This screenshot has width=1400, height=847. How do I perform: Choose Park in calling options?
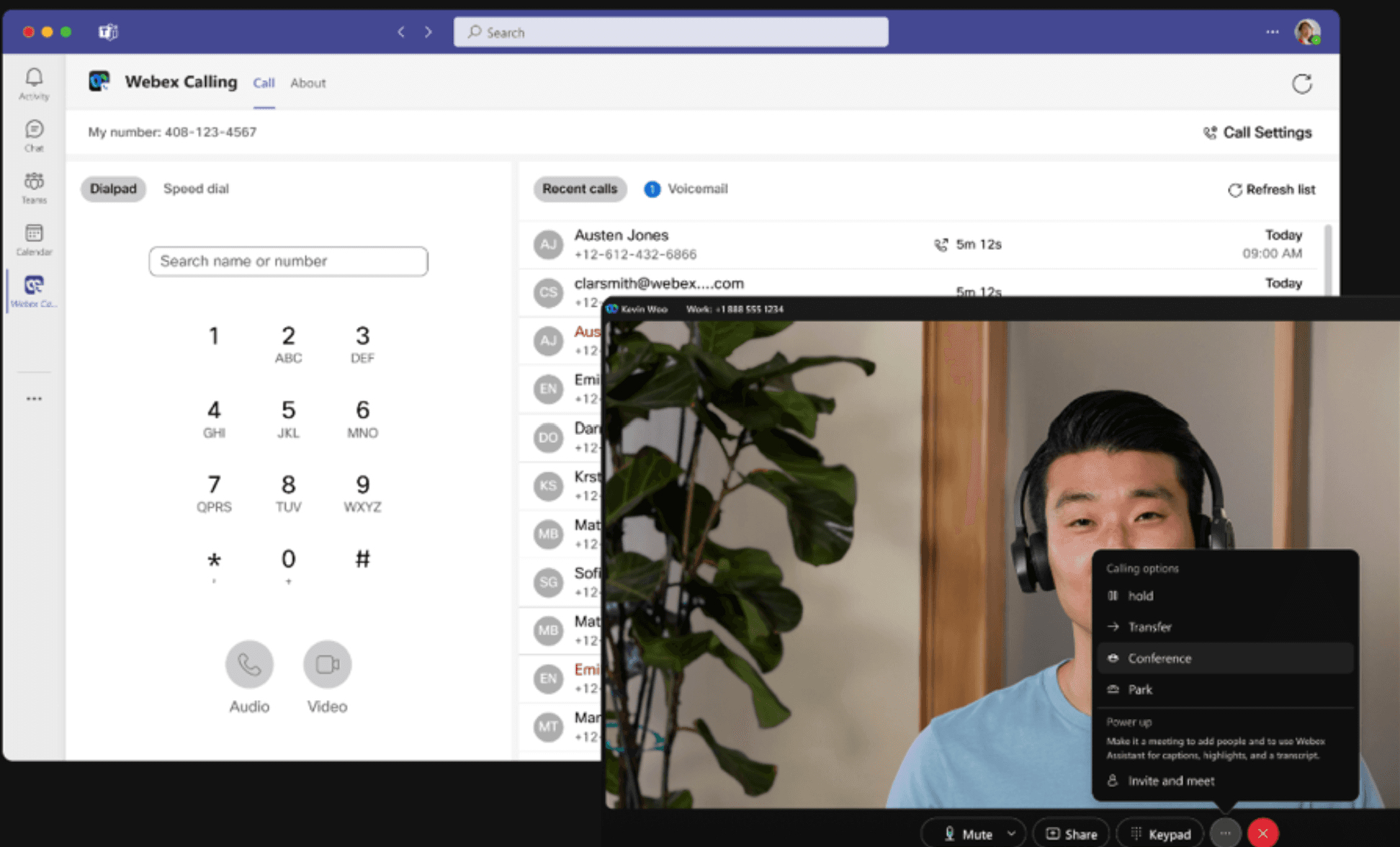[x=1224, y=689]
